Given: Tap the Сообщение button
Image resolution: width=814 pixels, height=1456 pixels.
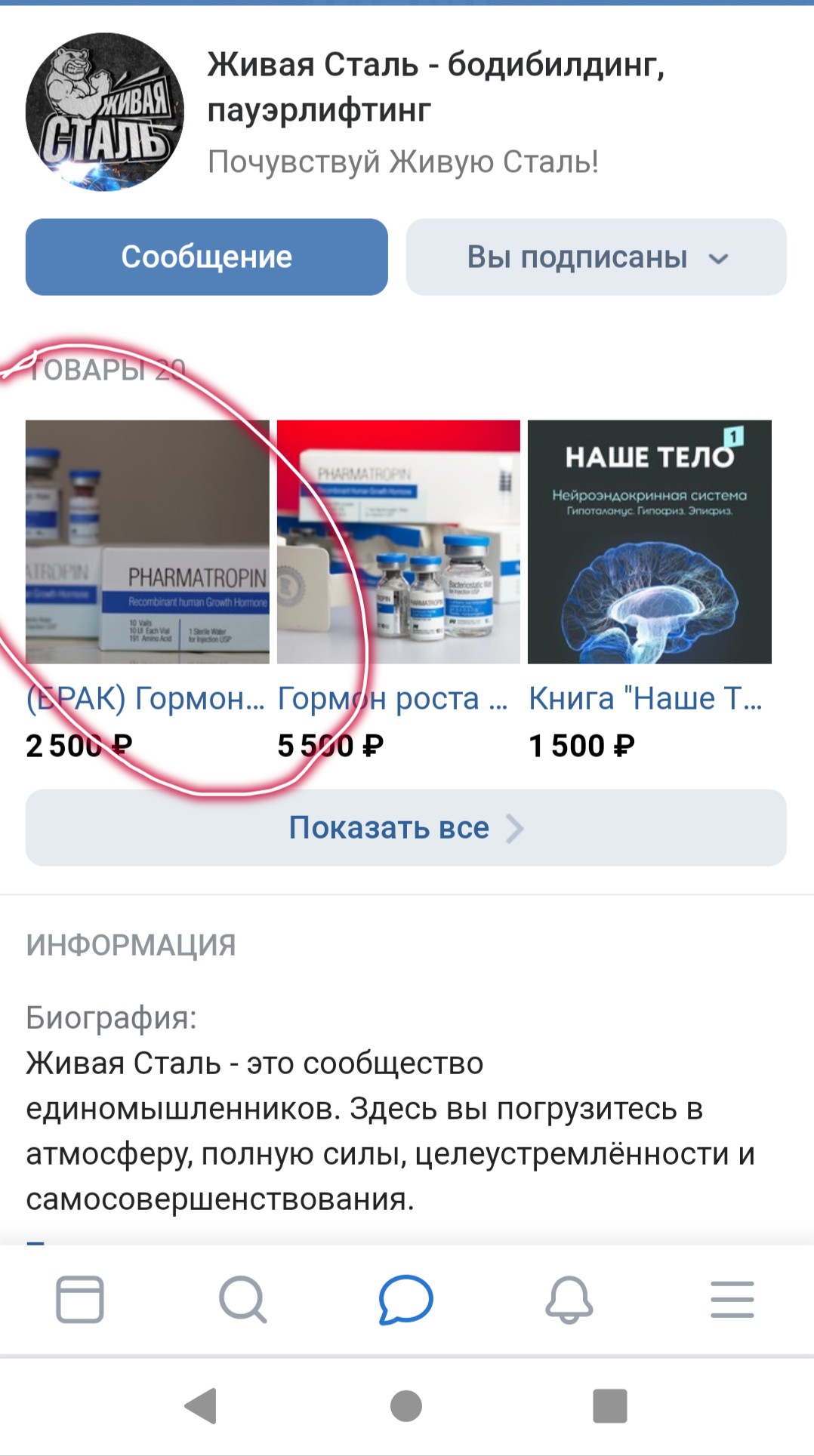Looking at the screenshot, I should click(207, 257).
